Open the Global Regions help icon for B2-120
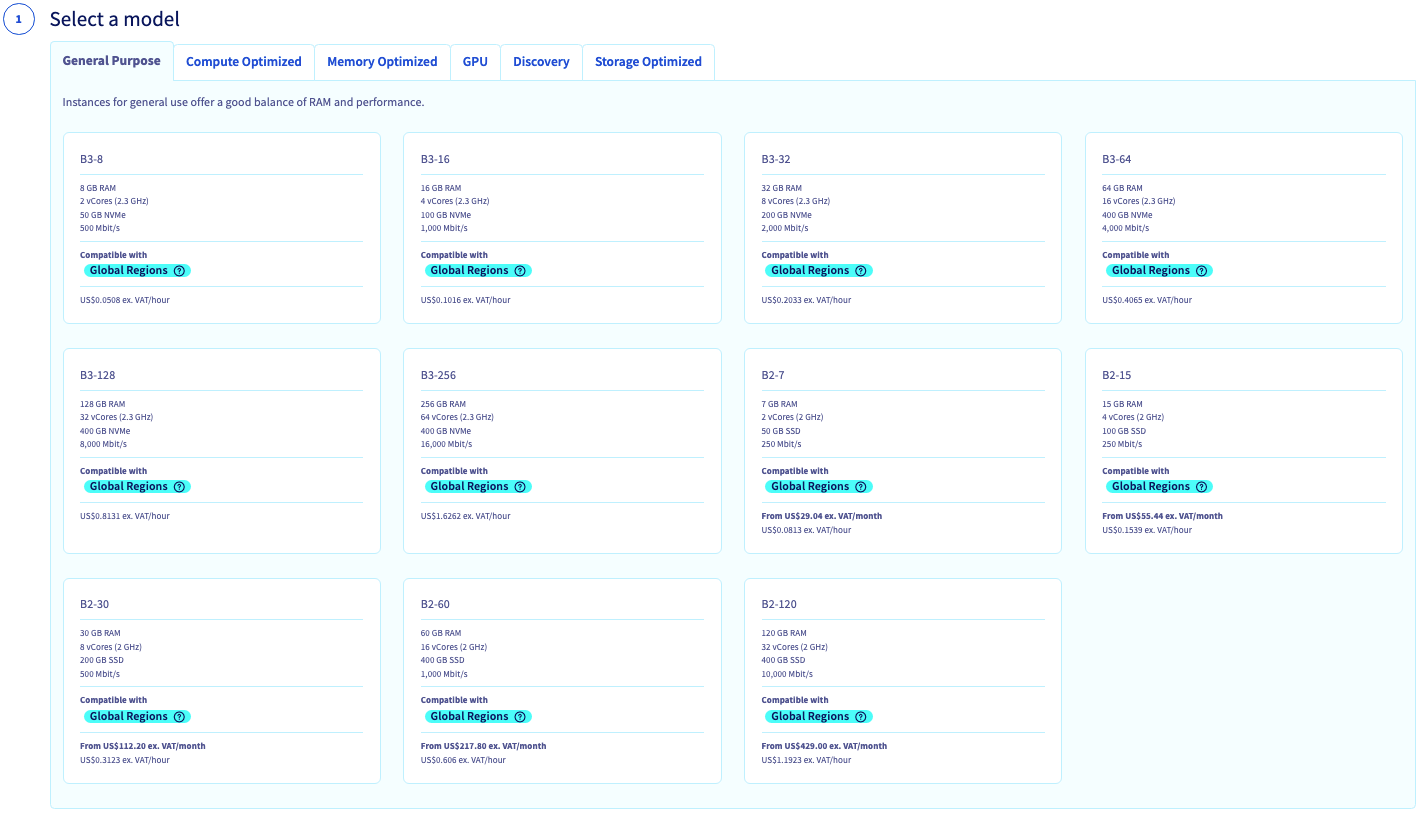 (861, 716)
